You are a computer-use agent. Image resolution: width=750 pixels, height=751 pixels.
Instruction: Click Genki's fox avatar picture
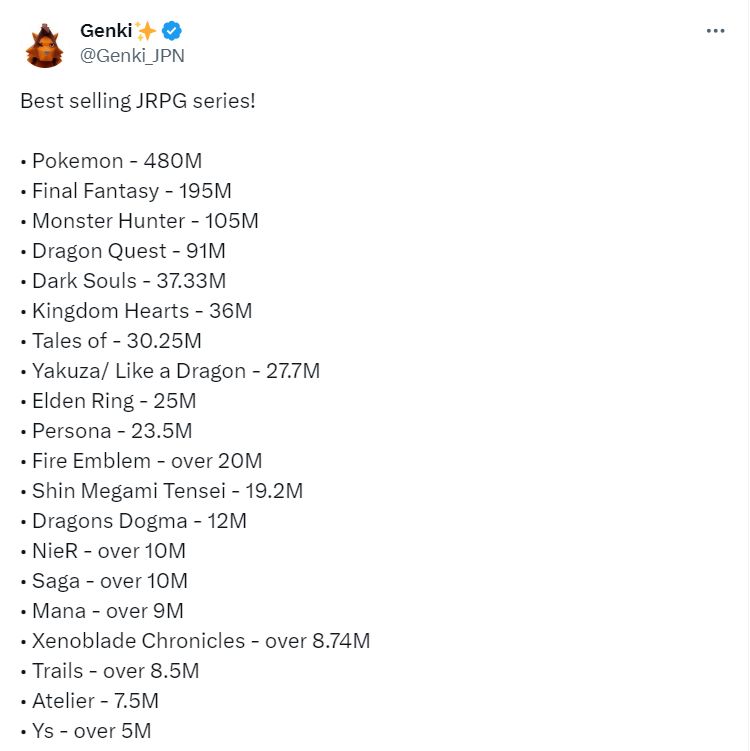pos(45,46)
